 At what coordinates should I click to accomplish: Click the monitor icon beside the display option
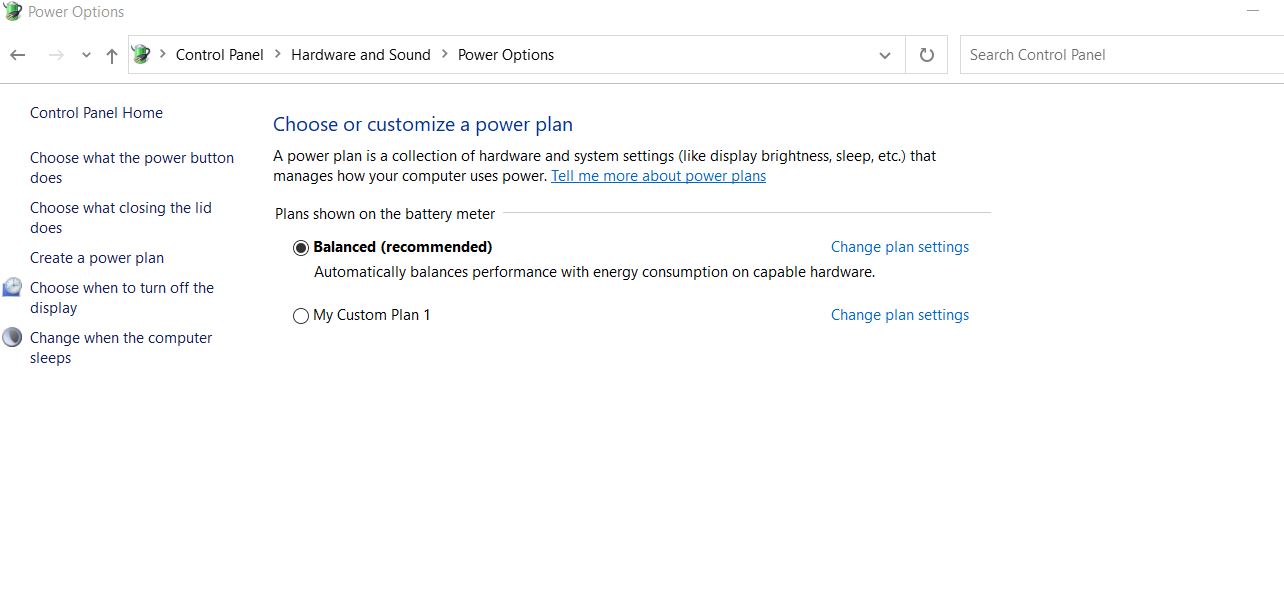(12, 288)
